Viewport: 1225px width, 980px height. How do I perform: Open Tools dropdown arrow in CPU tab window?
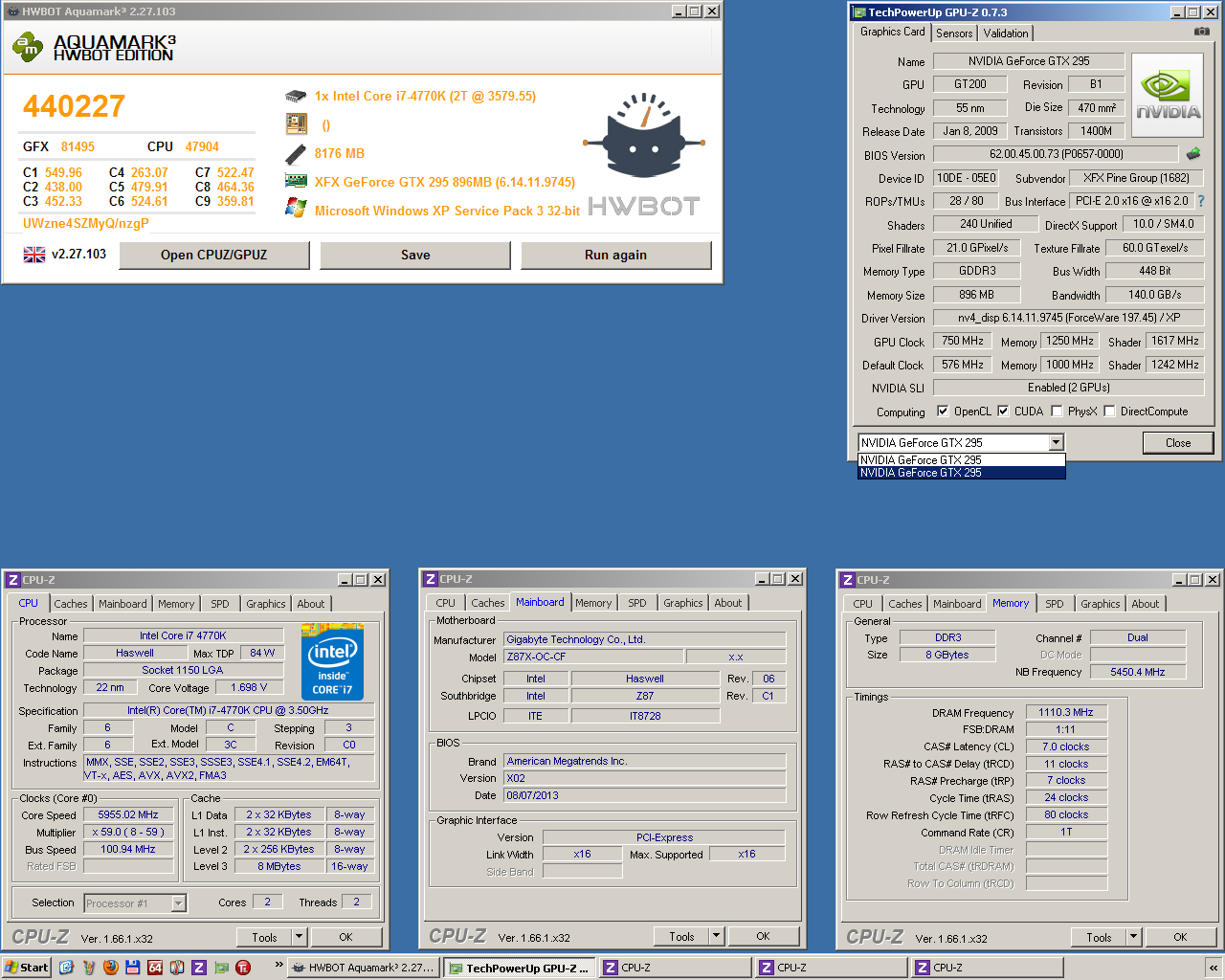tap(299, 937)
